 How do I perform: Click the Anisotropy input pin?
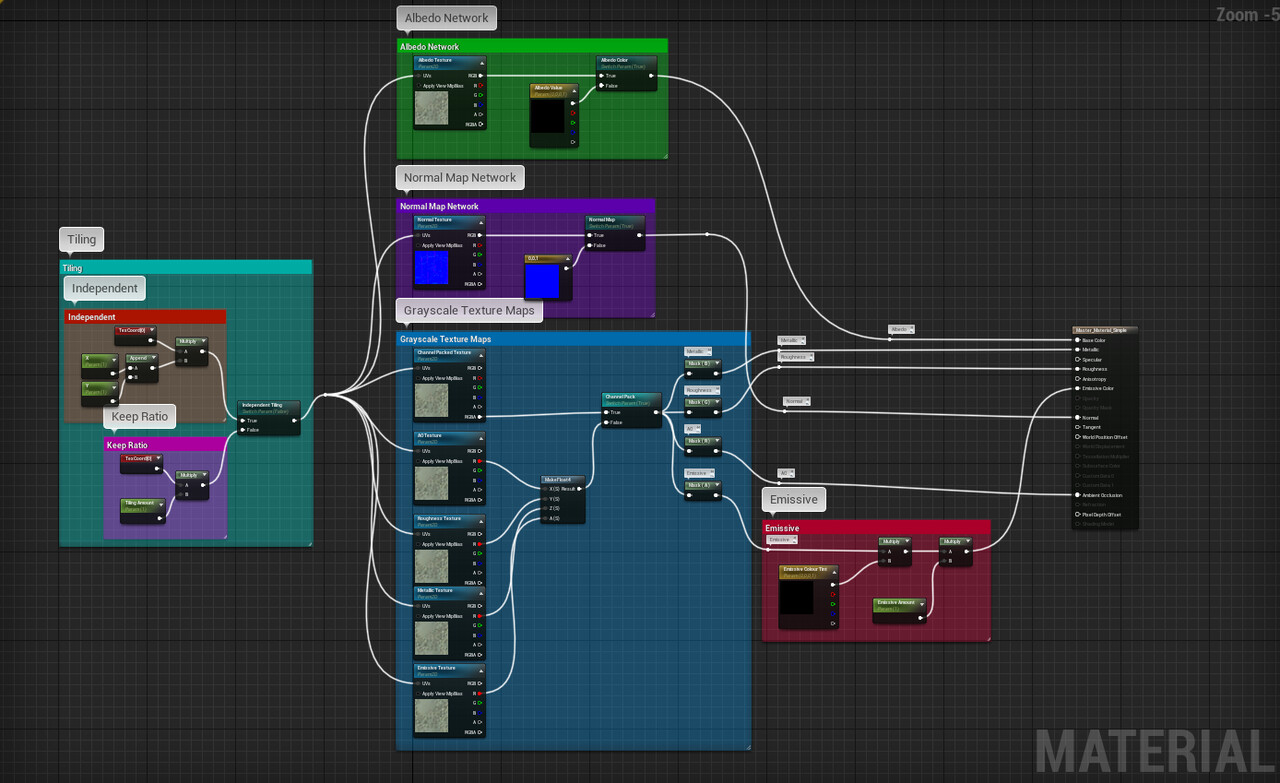[x=1077, y=379]
